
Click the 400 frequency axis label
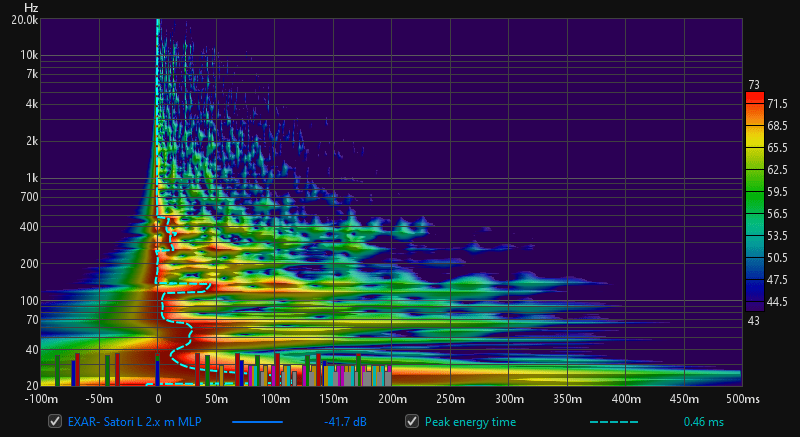pyautogui.click(x=31, y=227)
